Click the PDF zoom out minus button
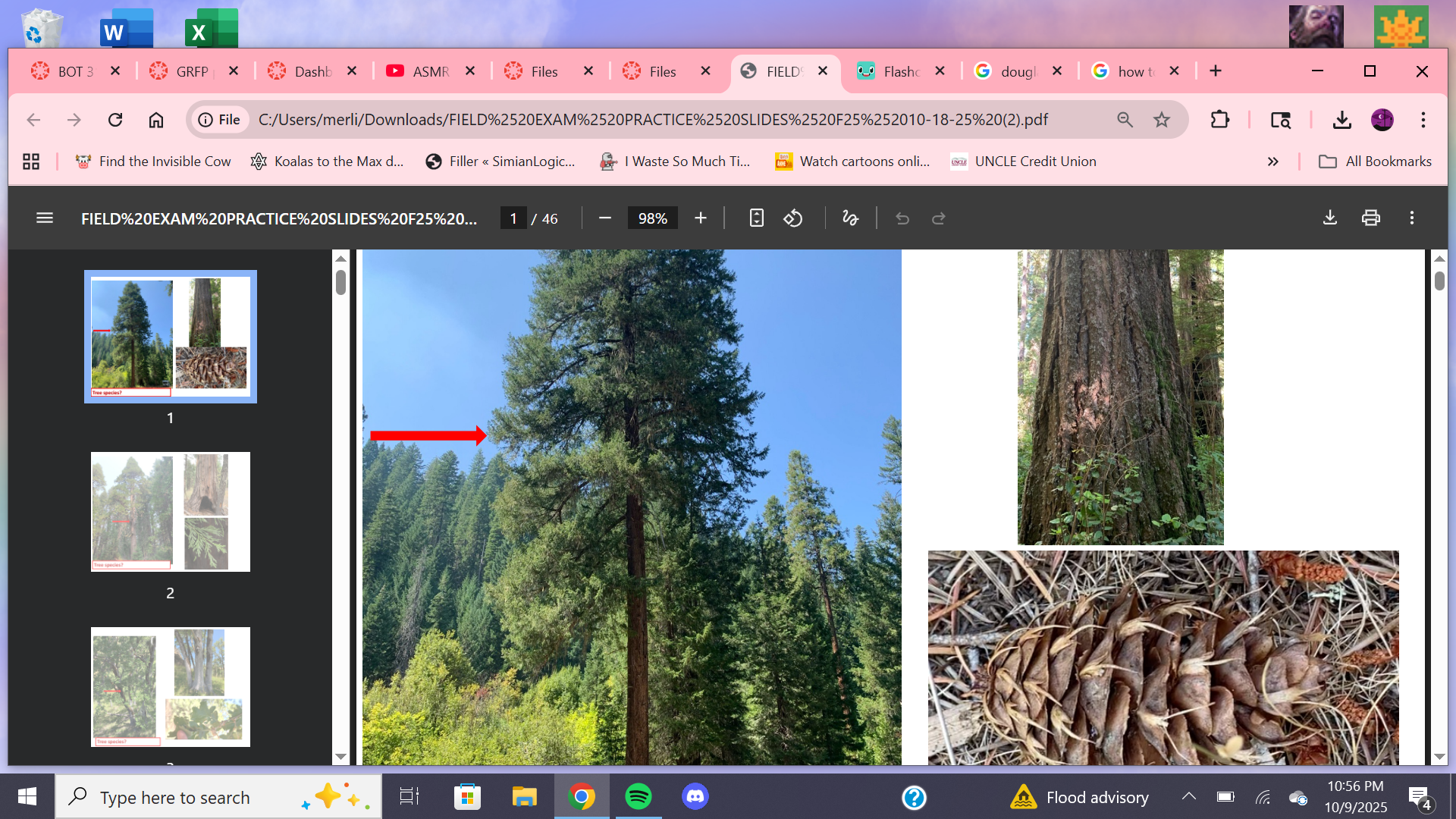 click(x=604, y=218)
